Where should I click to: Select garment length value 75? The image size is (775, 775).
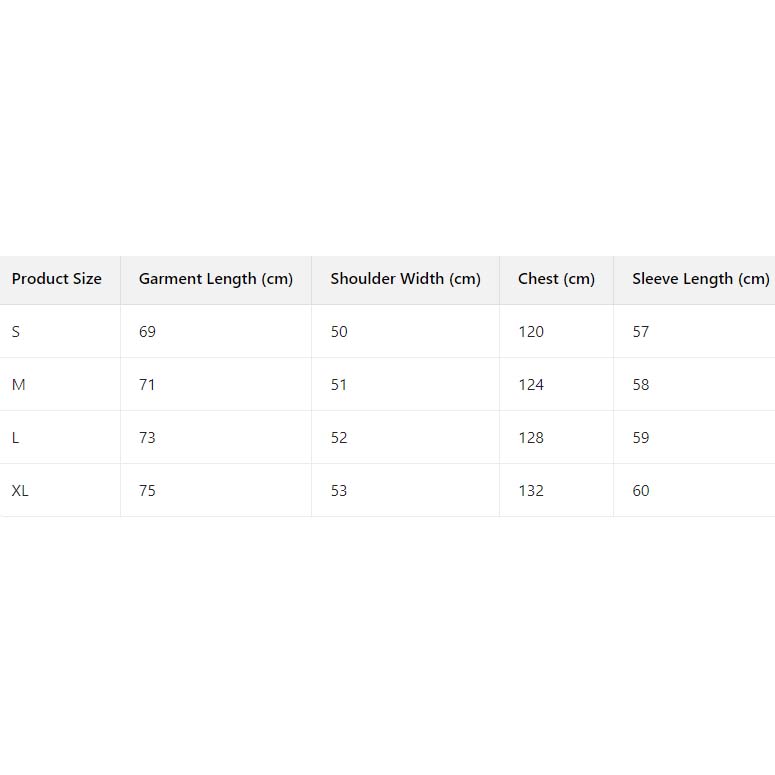pyautogui.click(x=147, y=491)
